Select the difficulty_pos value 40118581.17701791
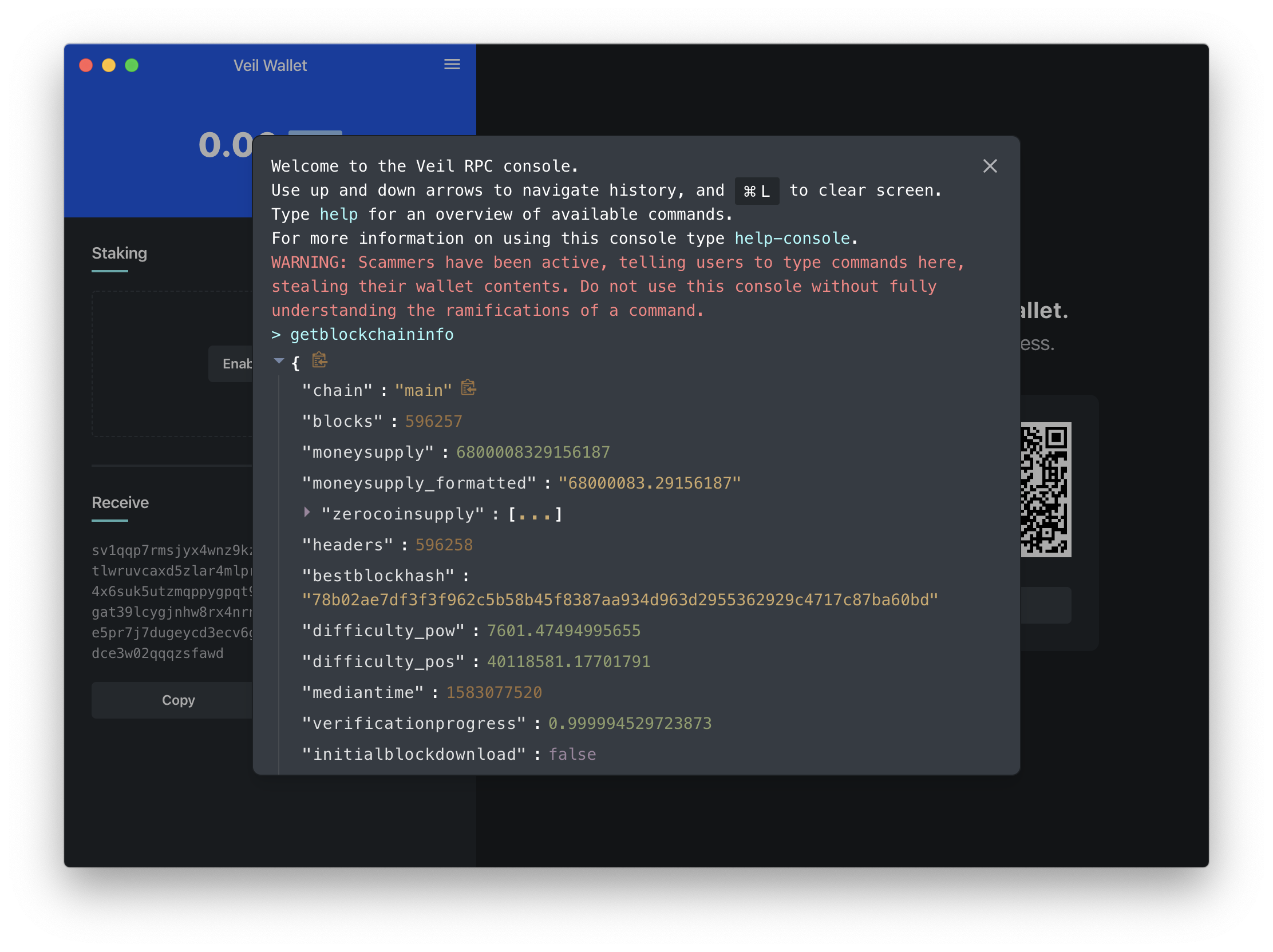The height and width of the screenshot is (952, 1273). pyautogui.click(x=568, y=662)
